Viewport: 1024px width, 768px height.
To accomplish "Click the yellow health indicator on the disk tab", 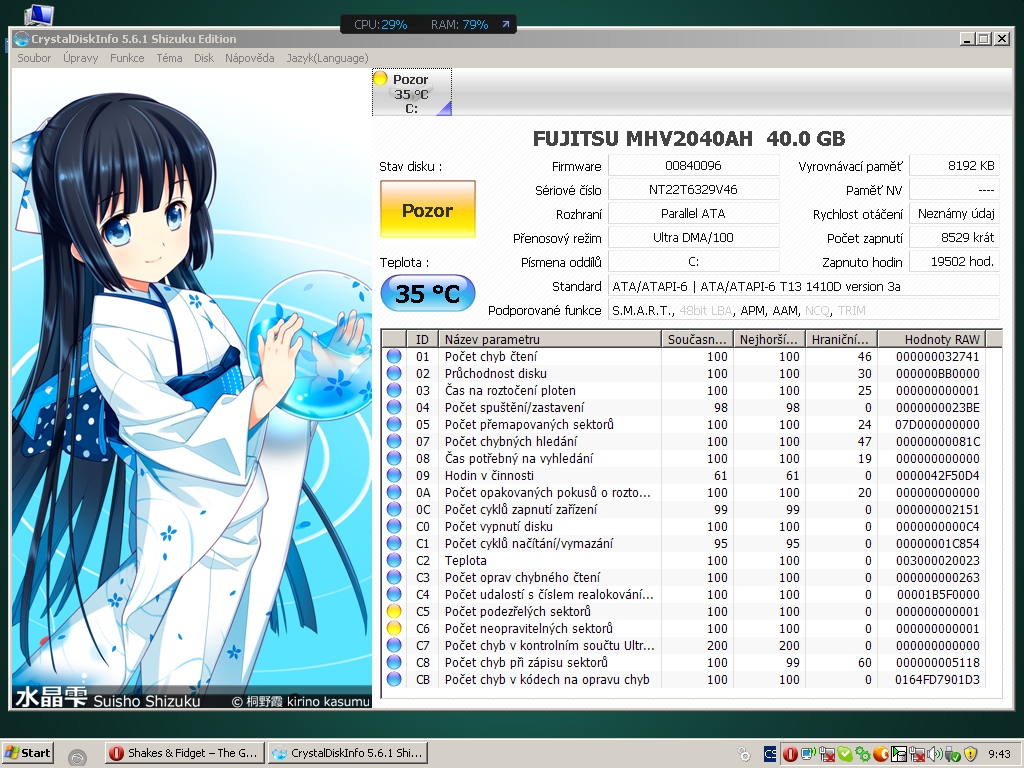I will tap(380, 78).
